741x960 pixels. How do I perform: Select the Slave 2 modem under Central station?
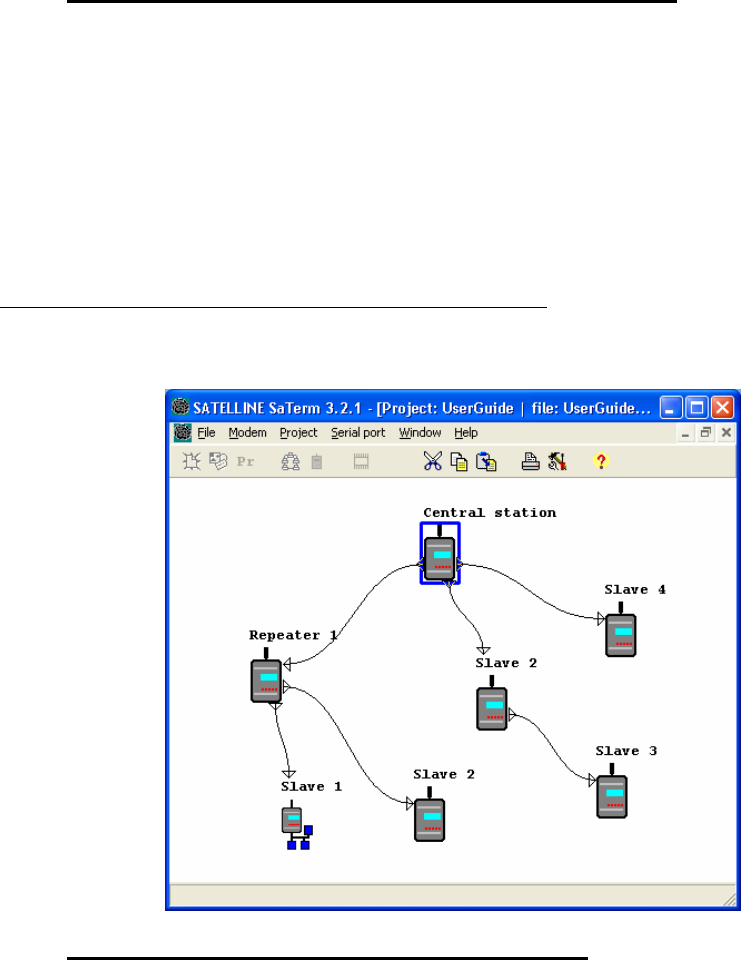tap(492, 703)
